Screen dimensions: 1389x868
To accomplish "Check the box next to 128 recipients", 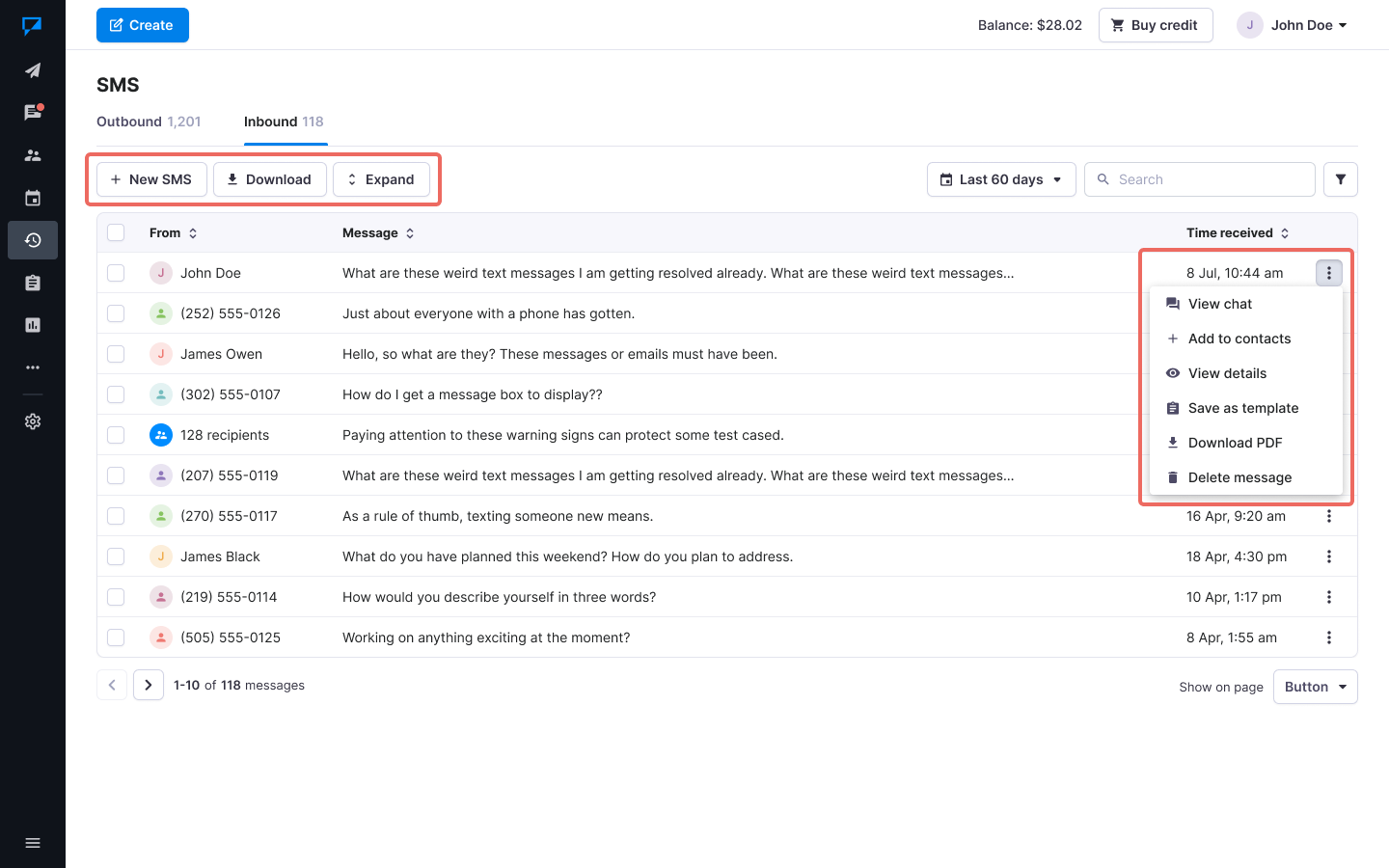I will (x=116, y=435).
